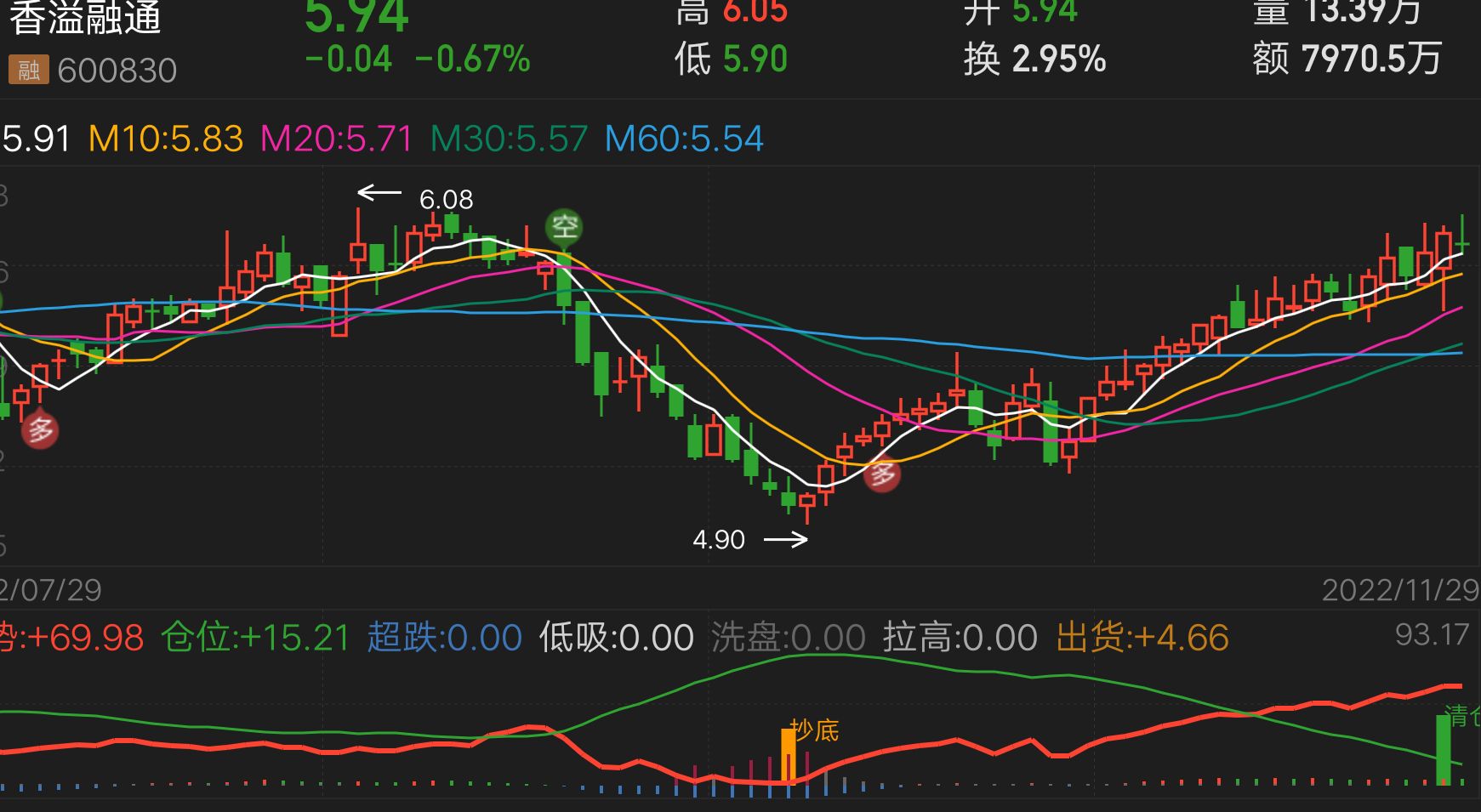The image size is (1481, 812).
Task: Click the 低吸:0.00 indicator label
Action: [x=617, y=638]
